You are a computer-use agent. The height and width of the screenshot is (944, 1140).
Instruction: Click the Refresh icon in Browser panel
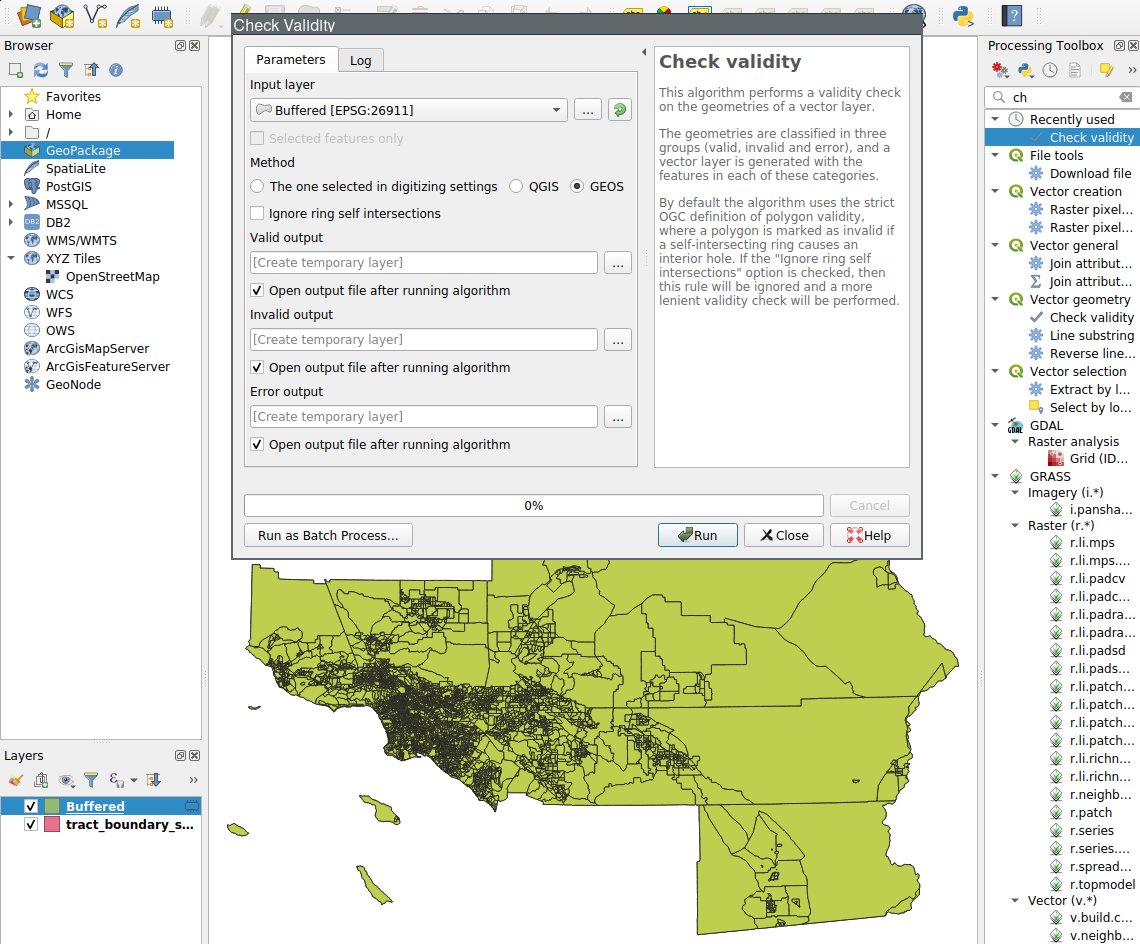(41, 70)
